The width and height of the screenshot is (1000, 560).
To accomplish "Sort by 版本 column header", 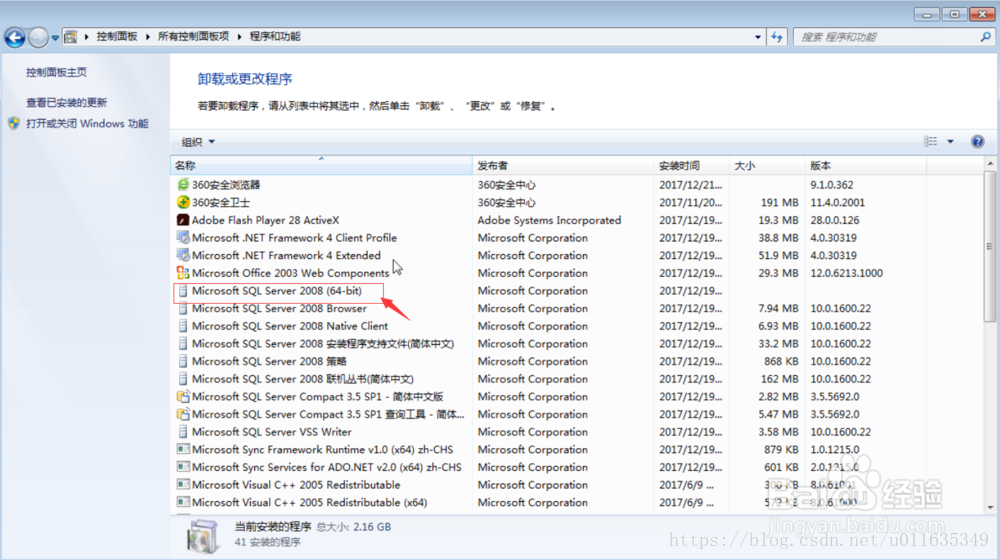I will pos(865,166).
